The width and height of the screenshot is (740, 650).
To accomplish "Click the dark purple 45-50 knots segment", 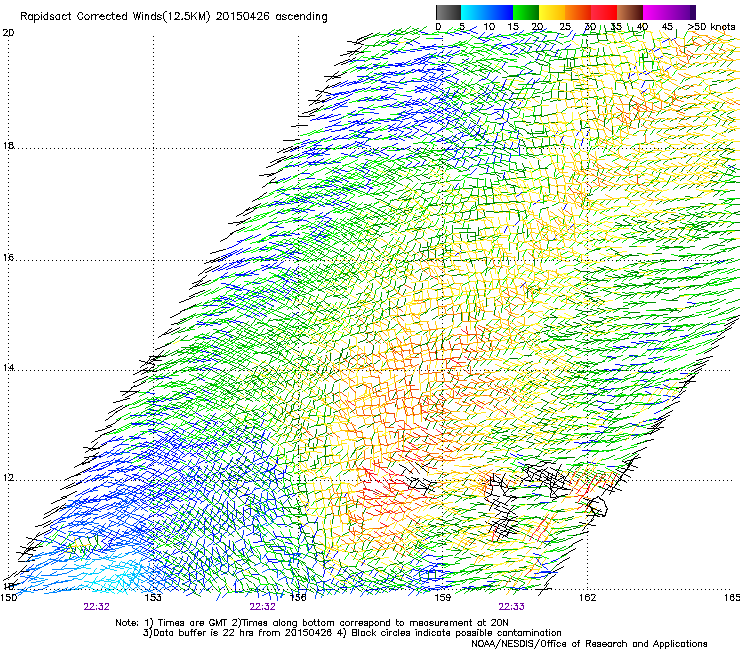I will [682, 12].
